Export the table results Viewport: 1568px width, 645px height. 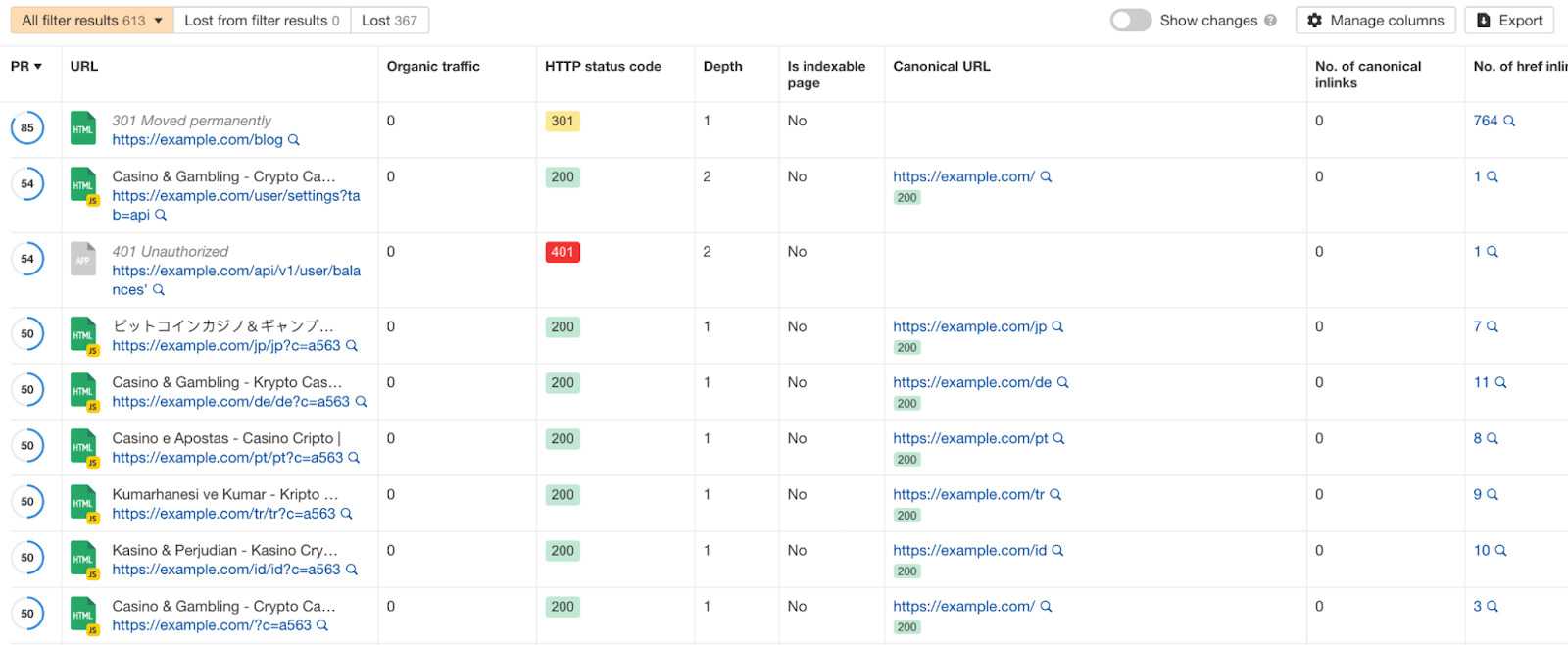1509,21
